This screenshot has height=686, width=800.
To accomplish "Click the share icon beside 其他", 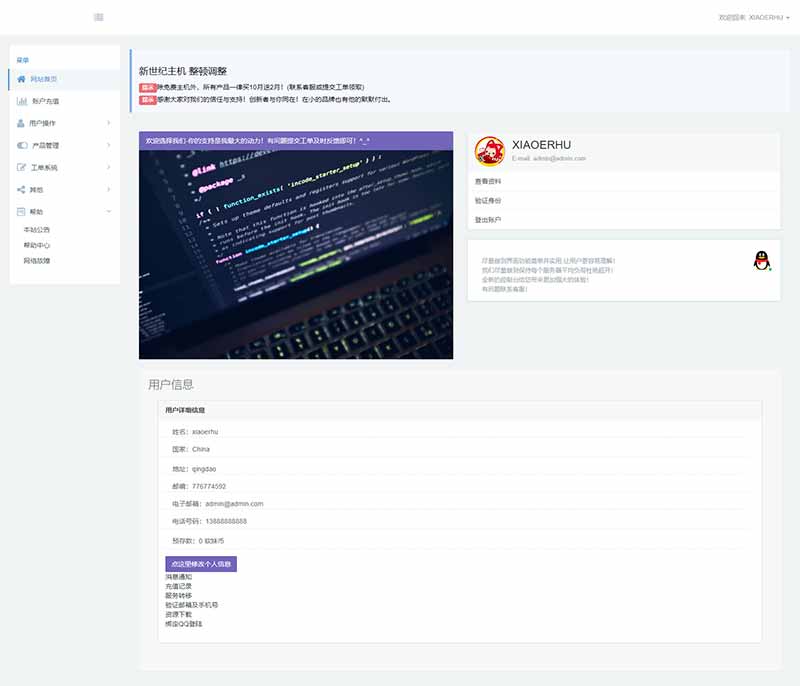I will (x=21, y=189).
